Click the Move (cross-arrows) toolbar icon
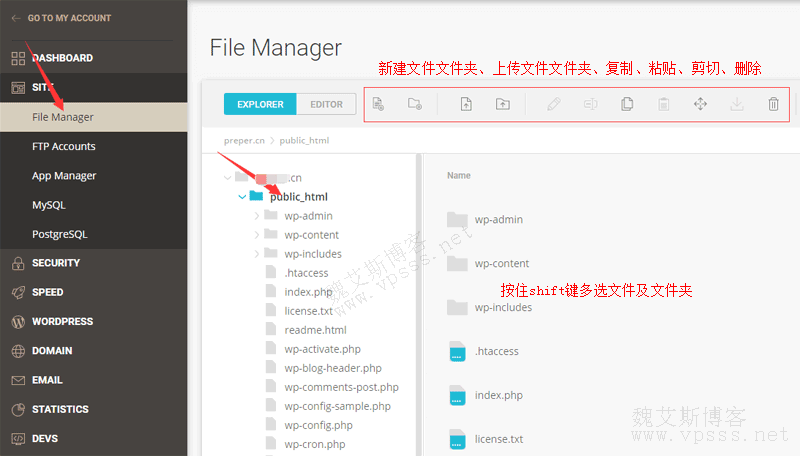This screenshot has width=800, height=456. click(700, 104)
